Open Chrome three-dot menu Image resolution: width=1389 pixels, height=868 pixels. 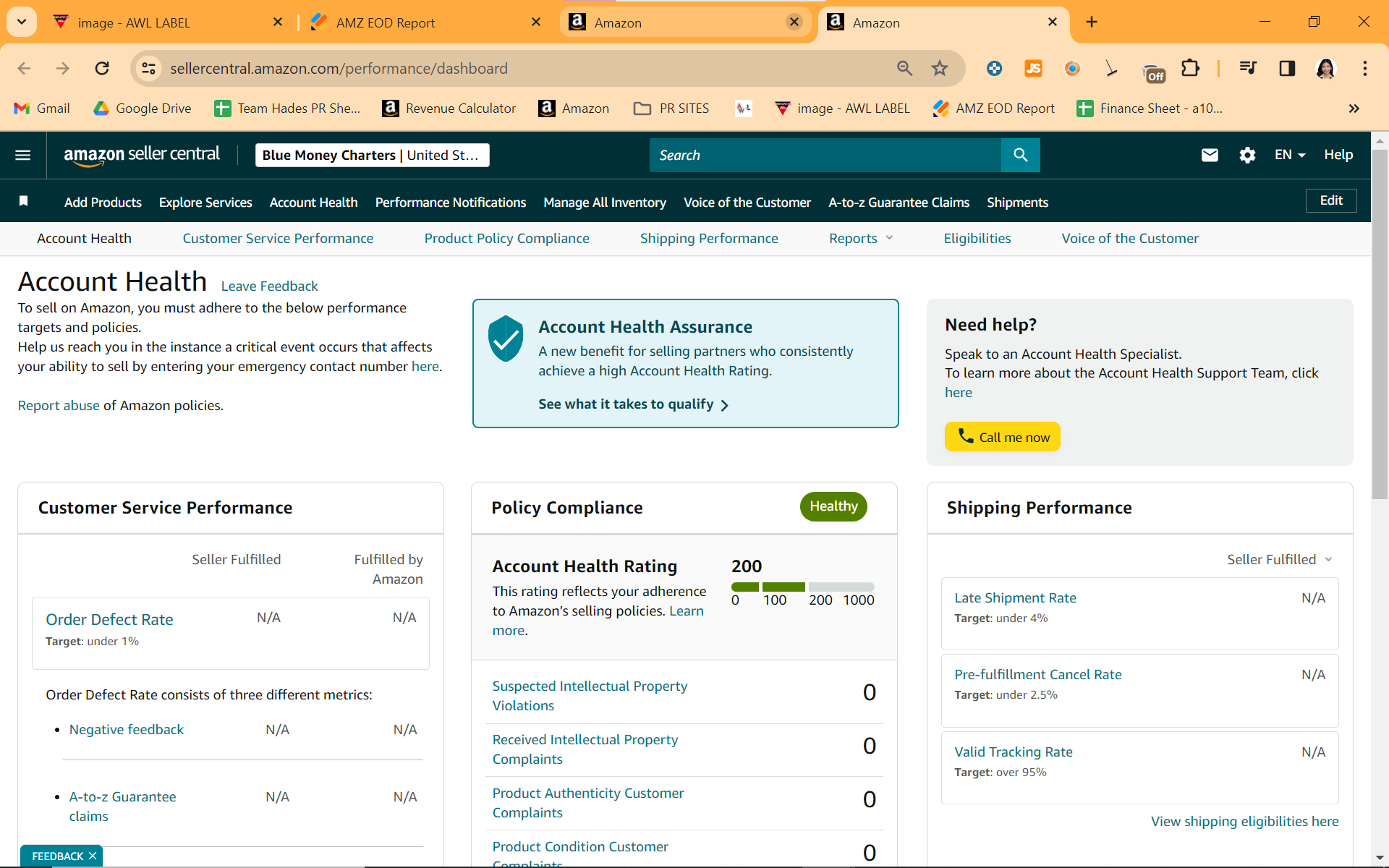[x=1365, y=68]
